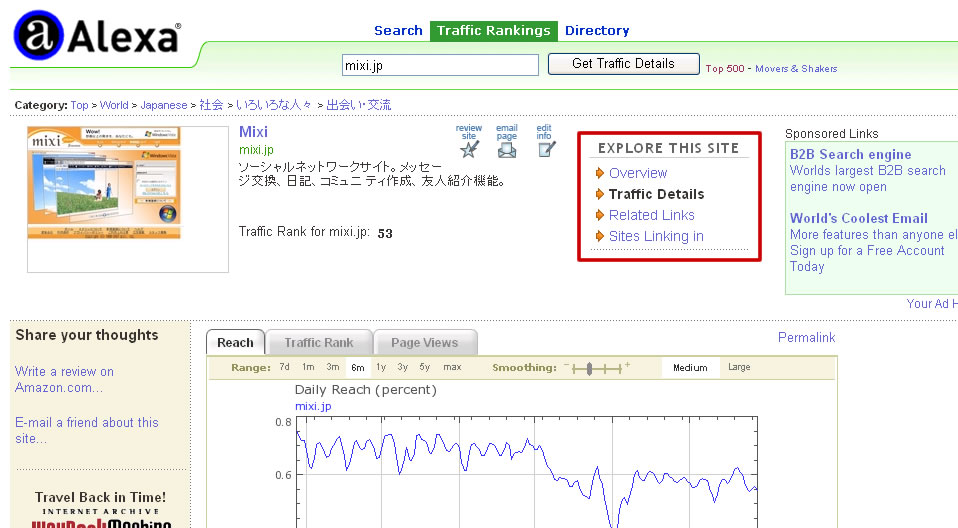Open the Movers & Shakers link

796,69
